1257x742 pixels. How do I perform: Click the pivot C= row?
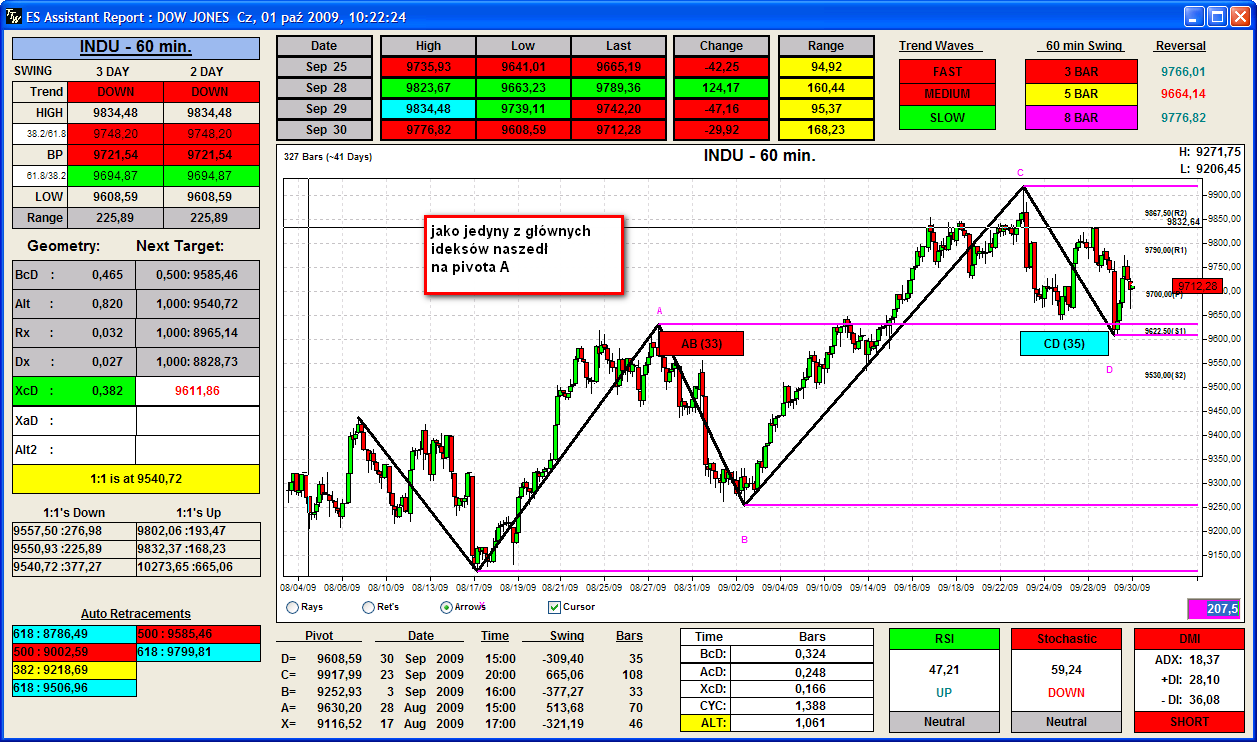pos(462,675)
